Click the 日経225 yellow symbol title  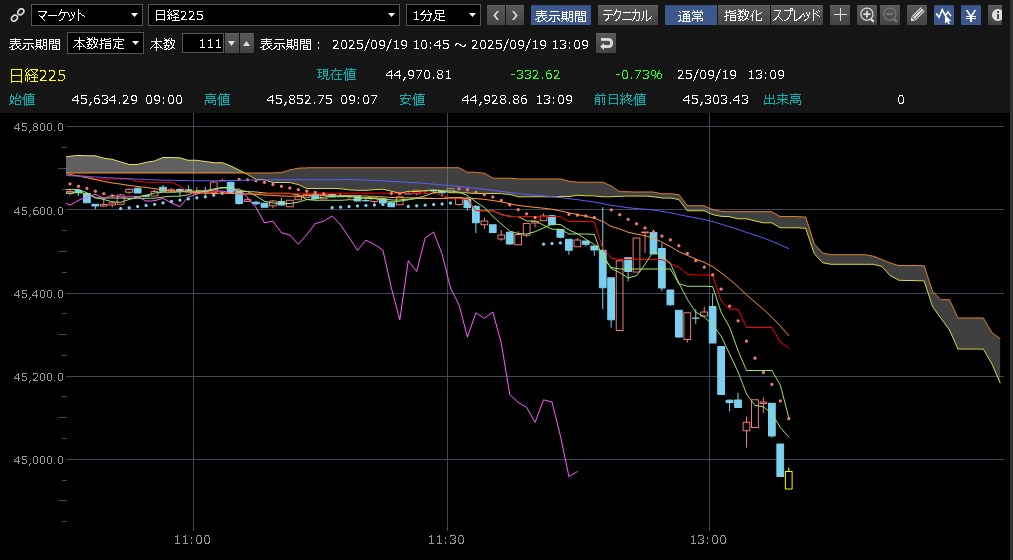tap(37, 76)
